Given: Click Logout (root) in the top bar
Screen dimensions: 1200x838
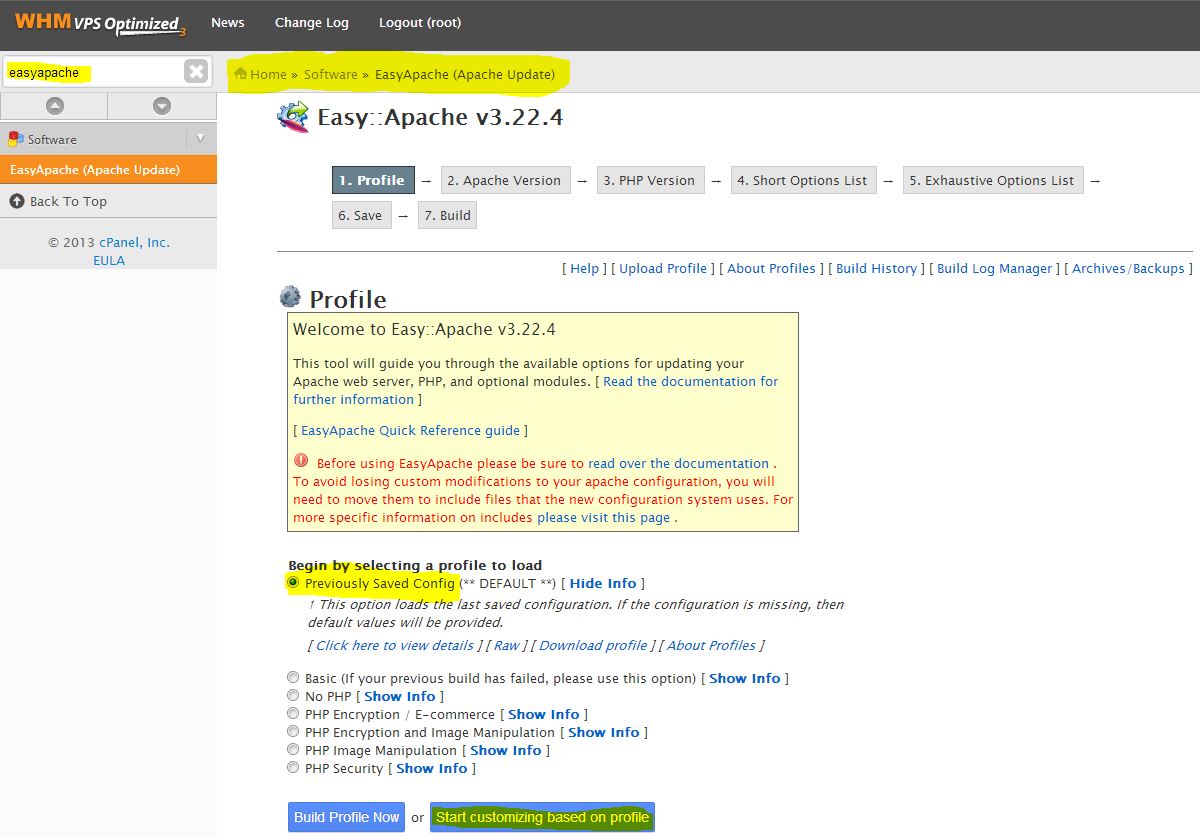Looking at the screenshot, I should pos(420,22).
